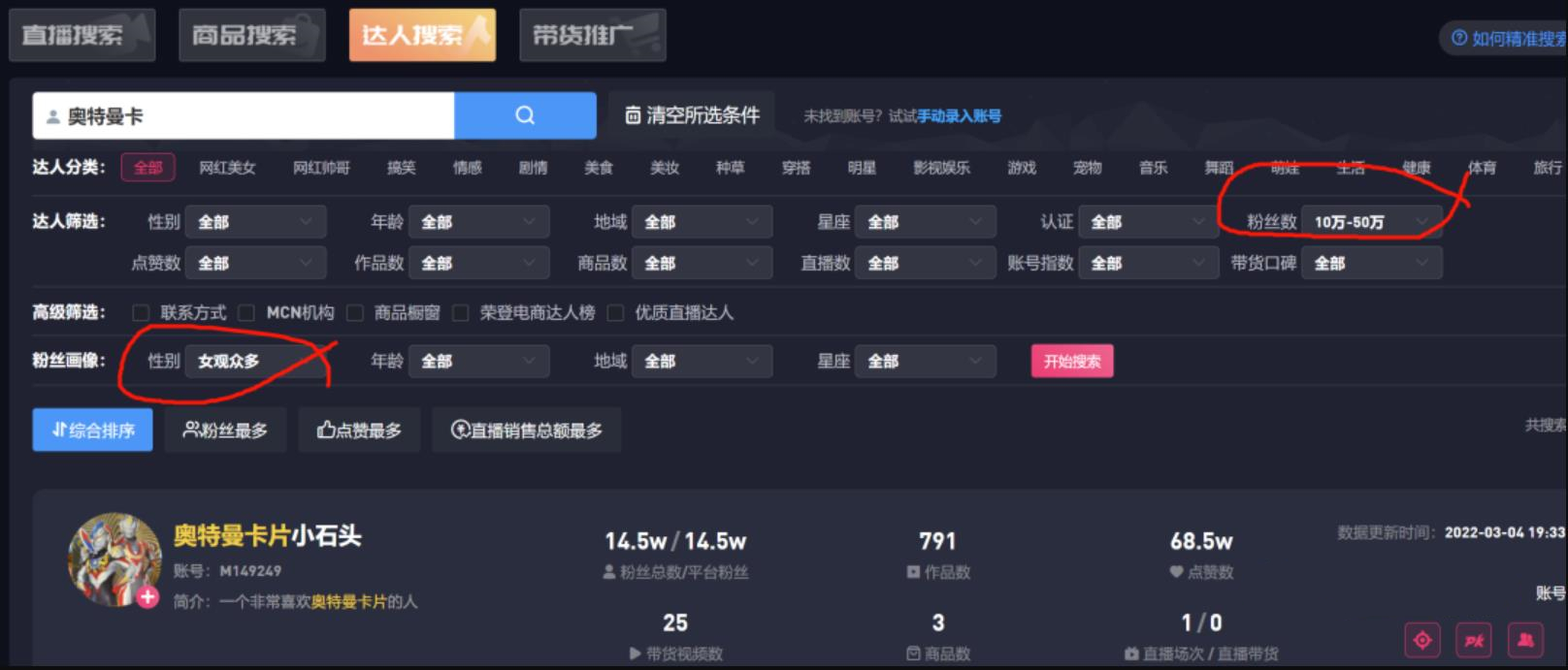1568x670 pixels.
Task: Choose the 舞蹈 category
Action: point(1219,168)
